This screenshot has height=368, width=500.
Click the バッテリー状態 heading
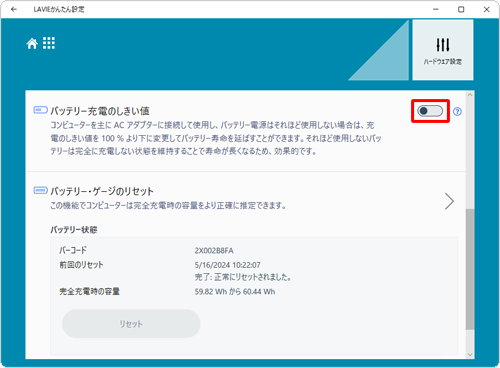pos(74,230)
